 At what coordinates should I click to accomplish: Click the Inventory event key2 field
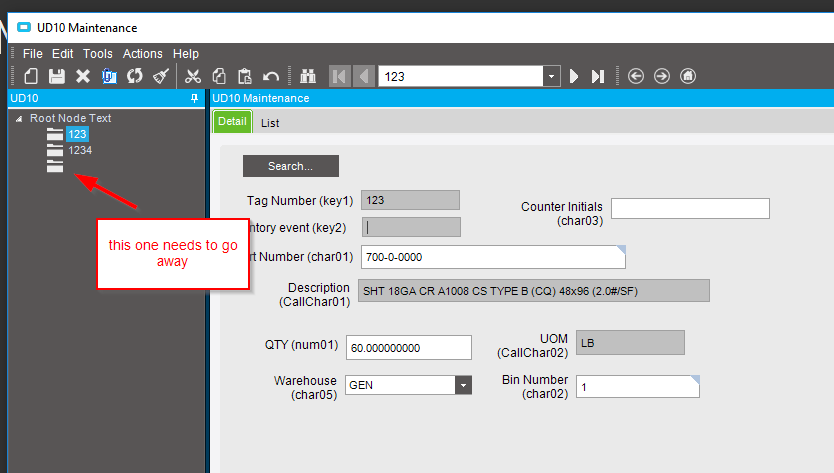pyautogui.click(x=411, y=227)
